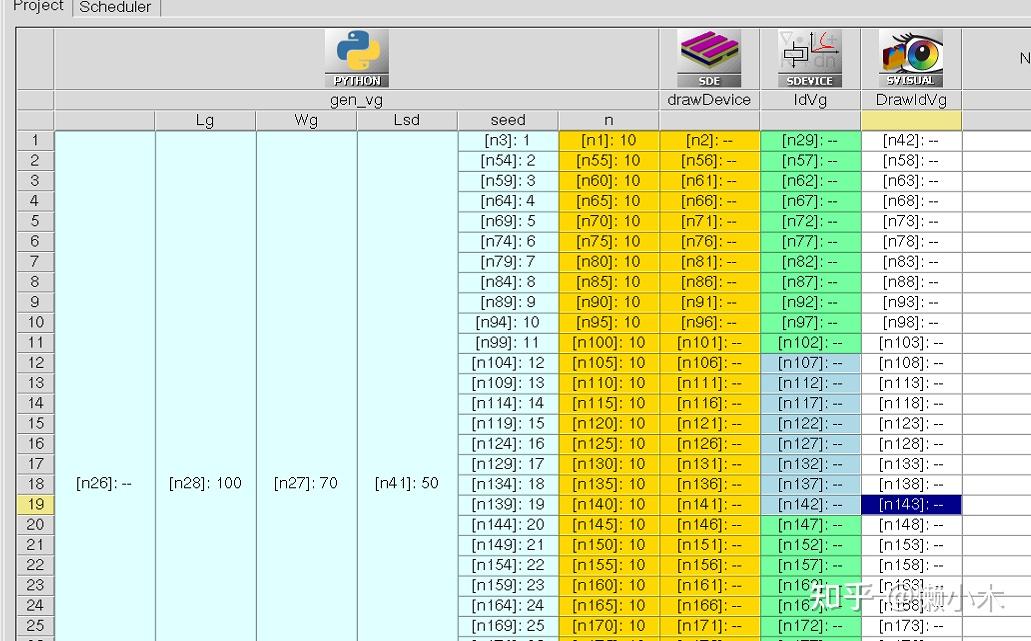Click the DrawIdVg tool label
1031x641 pixels.
pos(911,100)
